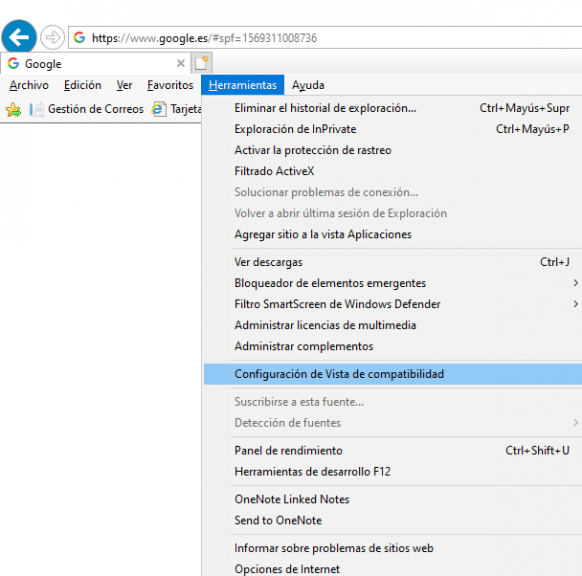Click the blue Back arrow button

(x=19, y=37)
